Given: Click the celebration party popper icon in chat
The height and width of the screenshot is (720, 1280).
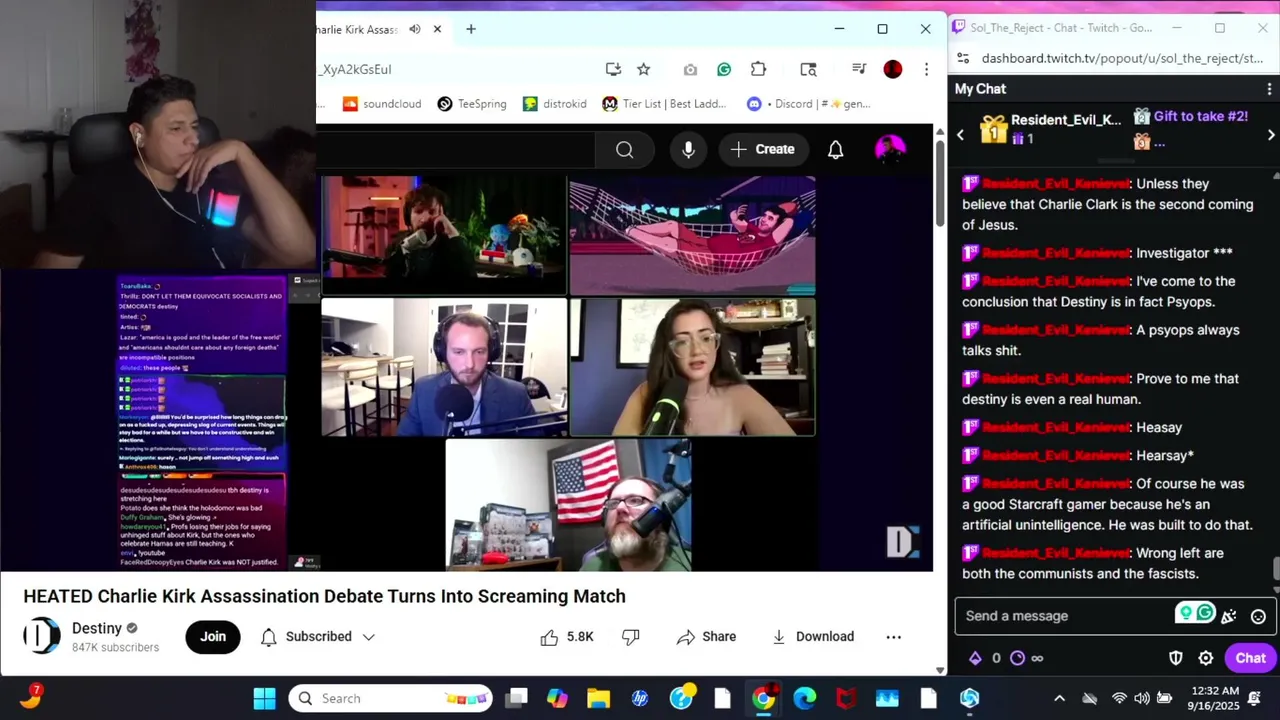Looking at the screenshot, I should (1229, 616).
